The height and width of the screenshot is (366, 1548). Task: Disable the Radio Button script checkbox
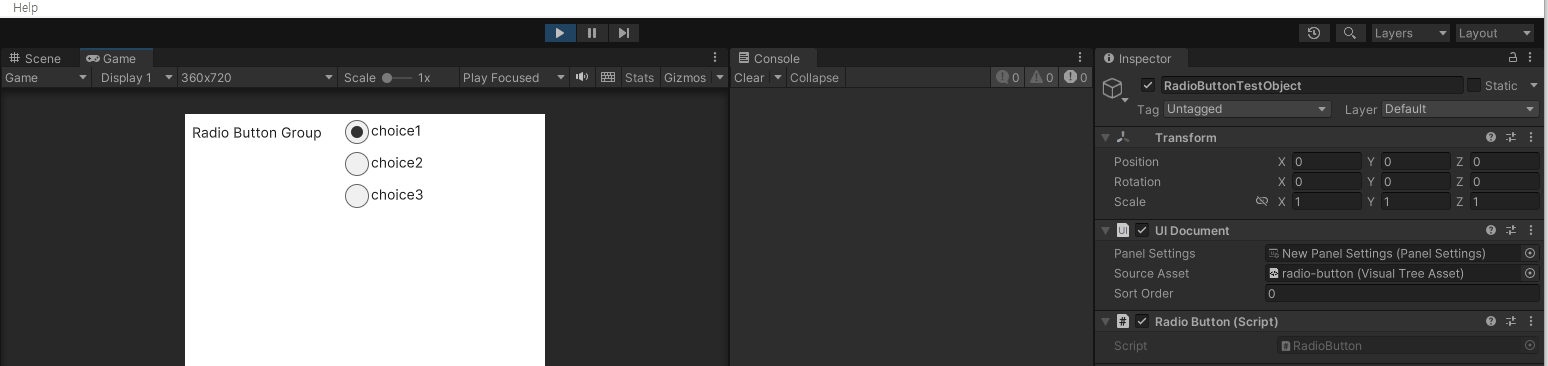point(1142,321)
